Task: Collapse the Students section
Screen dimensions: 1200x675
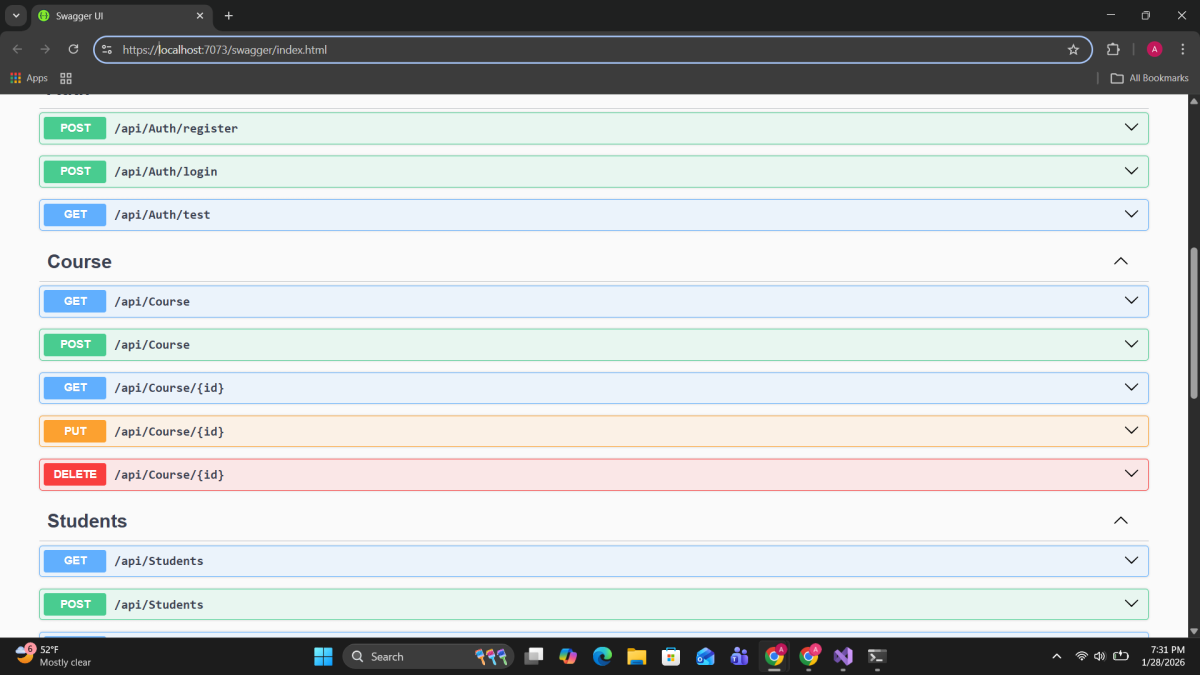Action: (1120, 521)
